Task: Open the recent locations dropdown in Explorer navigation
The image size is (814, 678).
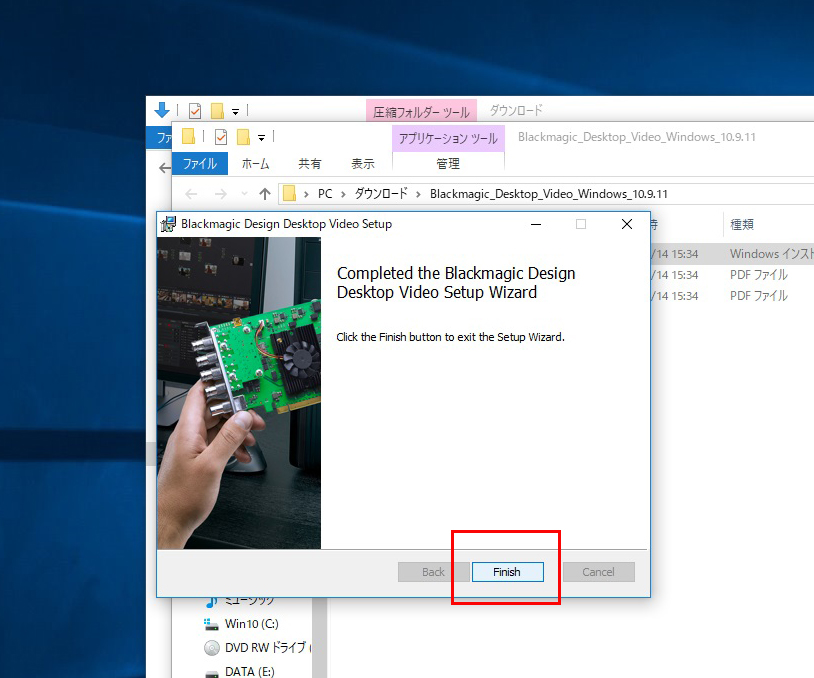Action: pos(244,194)
